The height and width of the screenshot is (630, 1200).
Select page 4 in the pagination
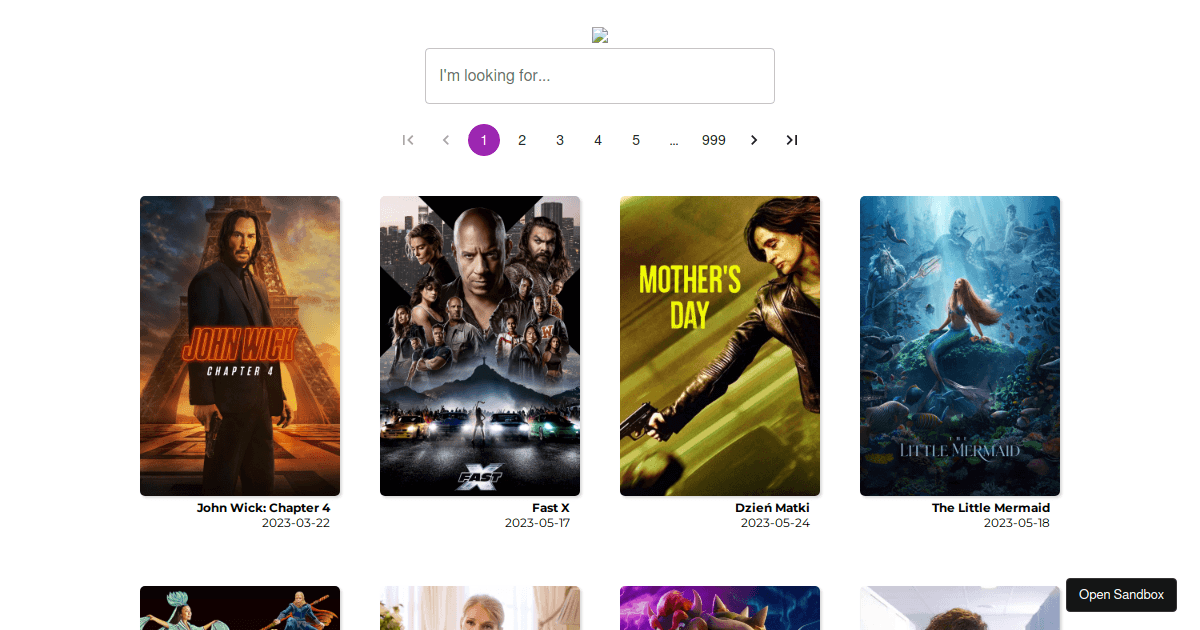[598, 140]
